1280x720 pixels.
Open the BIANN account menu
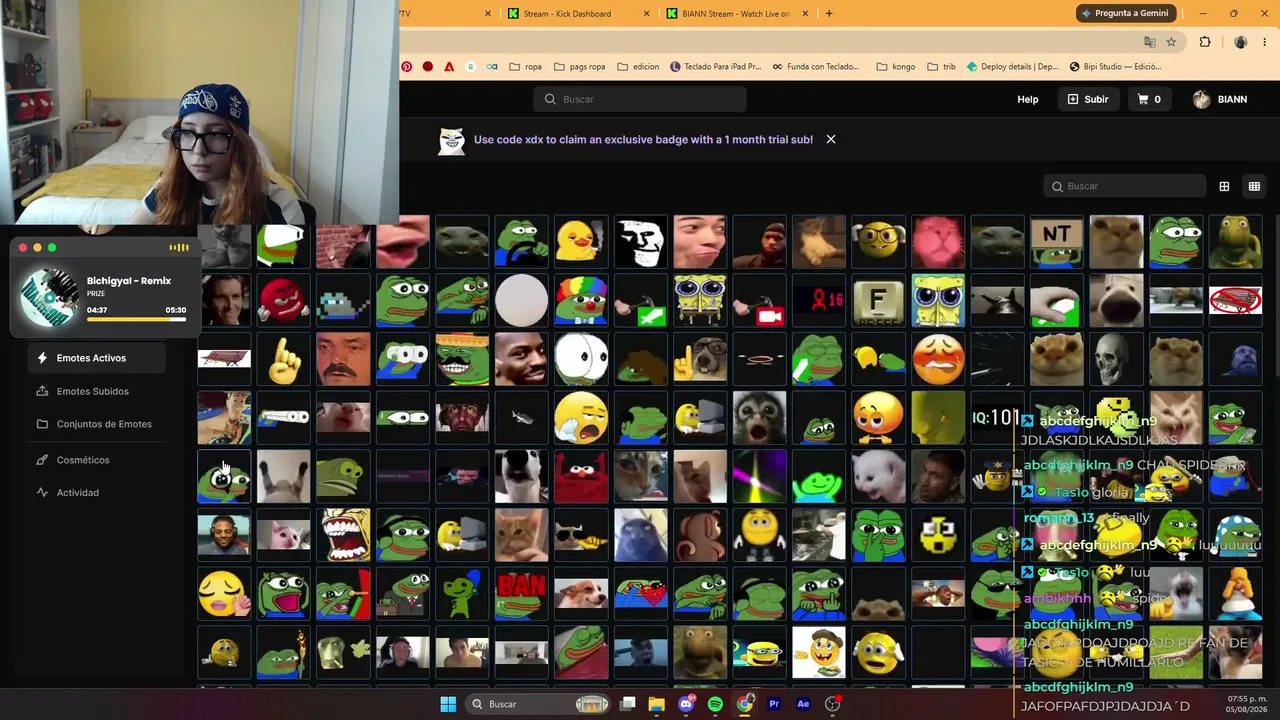(x=1220, y=99)
